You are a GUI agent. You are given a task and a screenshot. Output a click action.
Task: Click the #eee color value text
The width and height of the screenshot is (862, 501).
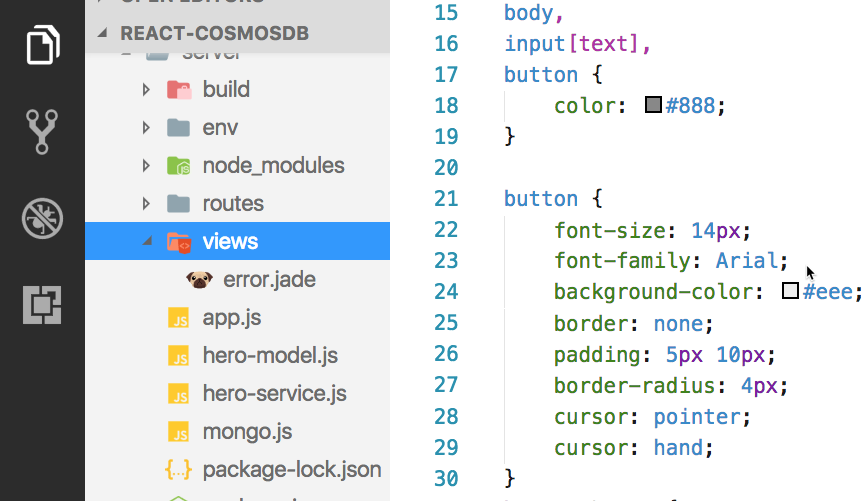827,291
